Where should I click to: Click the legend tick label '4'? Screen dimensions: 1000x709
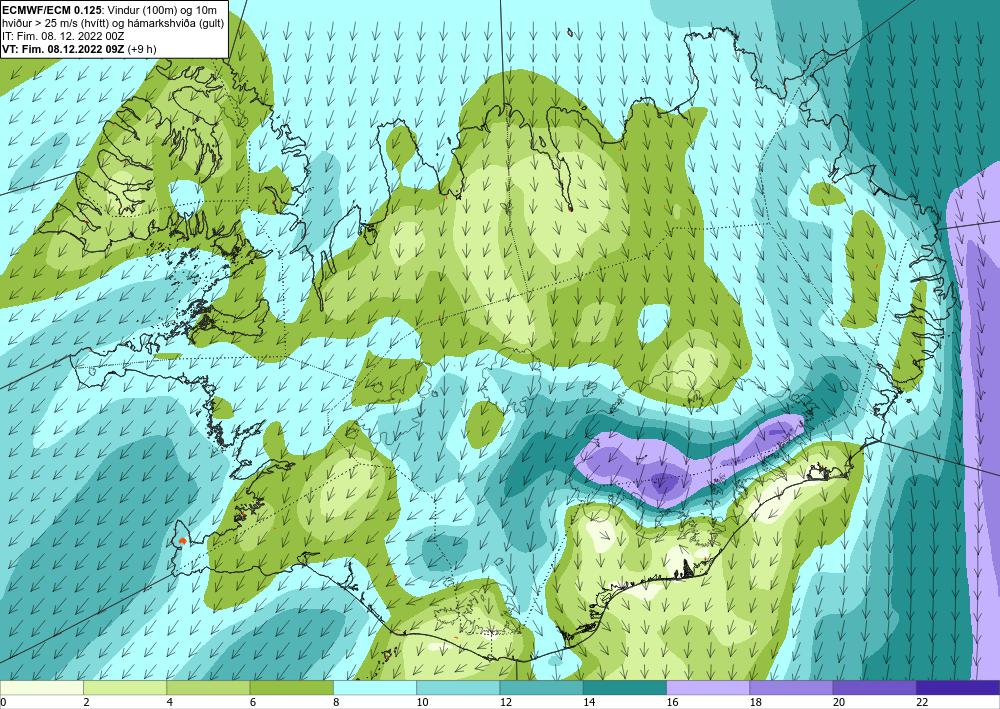point(170,702)
